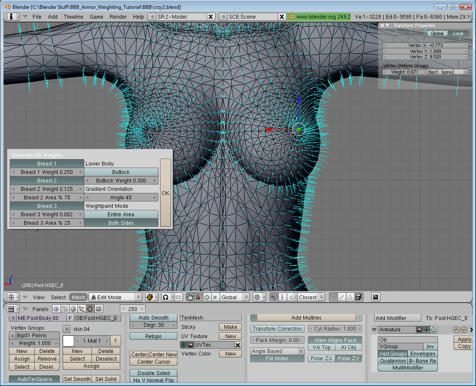Open the Edit Mode dropdown

[115, 297]
